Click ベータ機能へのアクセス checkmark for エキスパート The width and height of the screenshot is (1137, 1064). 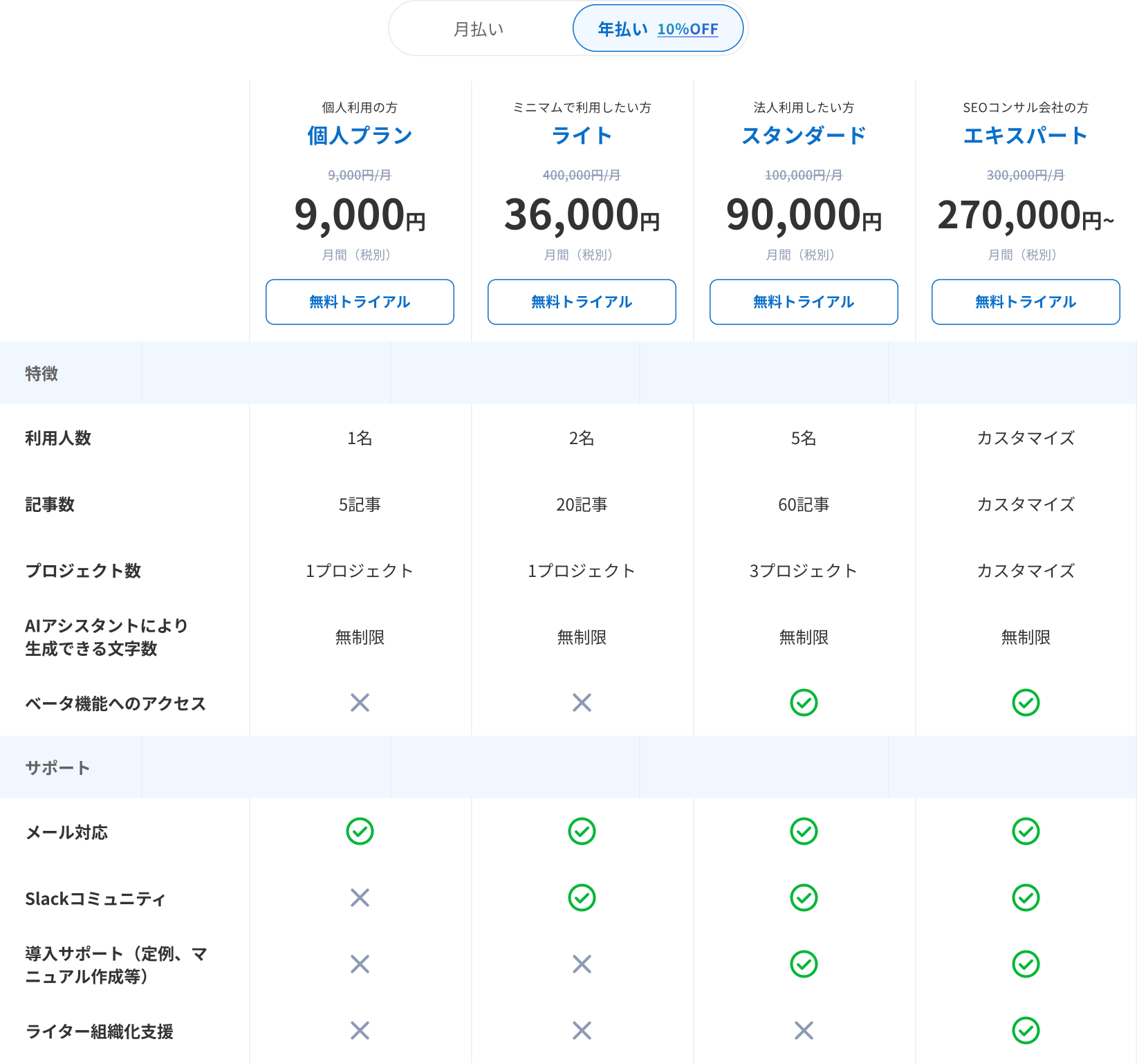click(x=1026, y=703)
